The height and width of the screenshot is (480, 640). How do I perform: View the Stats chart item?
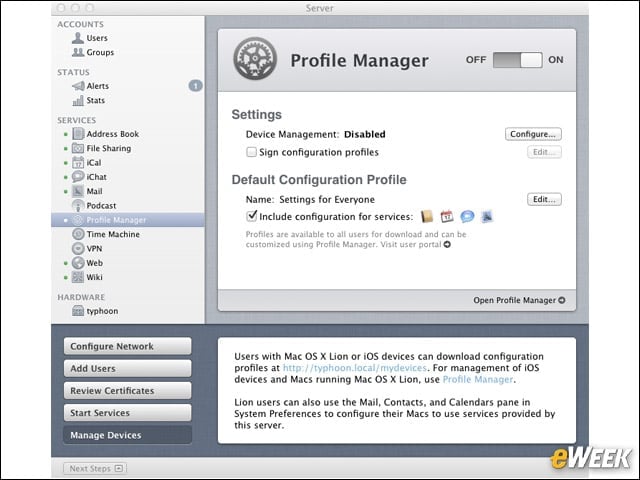click(89, 100)
